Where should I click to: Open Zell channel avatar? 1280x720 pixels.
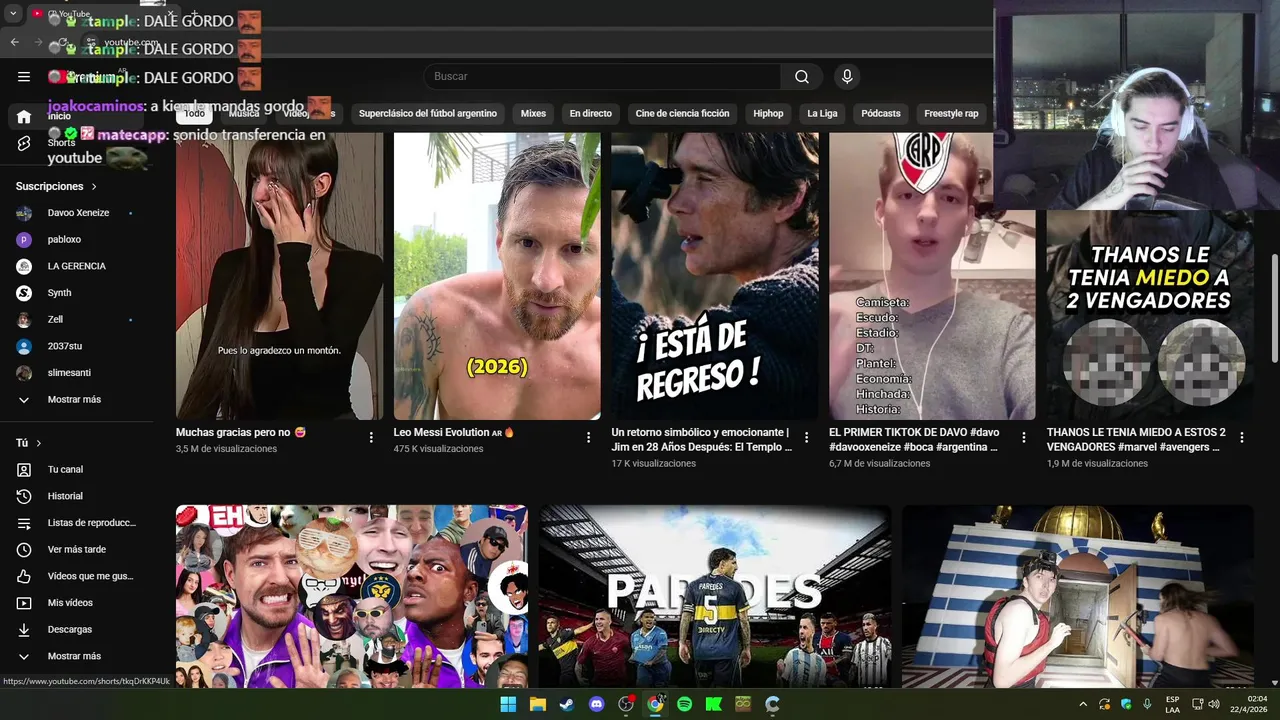point(24,320)
